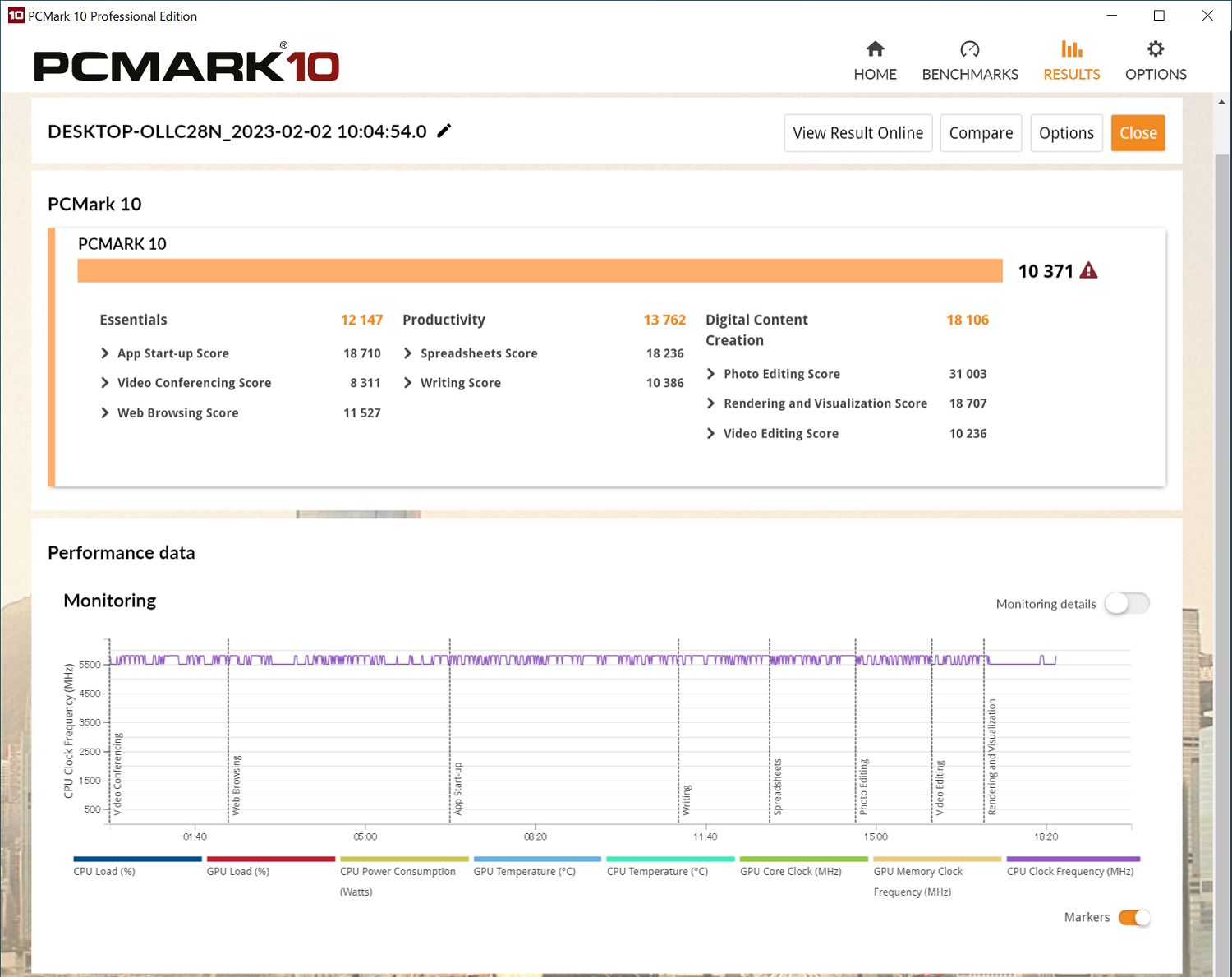The height and width of the screenshot is (977, 1232).
Task: Click the Performance data heading
Action: click(x=122, y=553)
